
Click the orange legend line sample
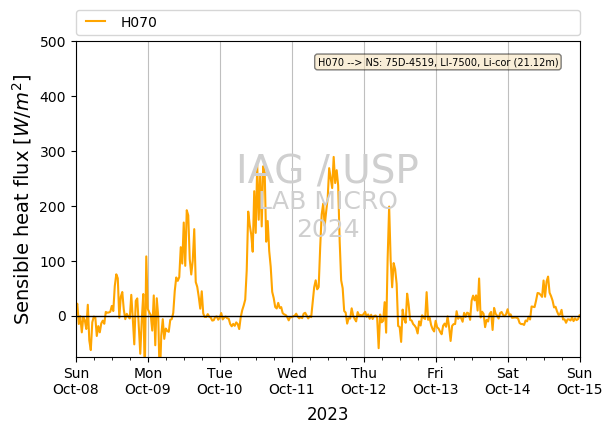[96, 22]
